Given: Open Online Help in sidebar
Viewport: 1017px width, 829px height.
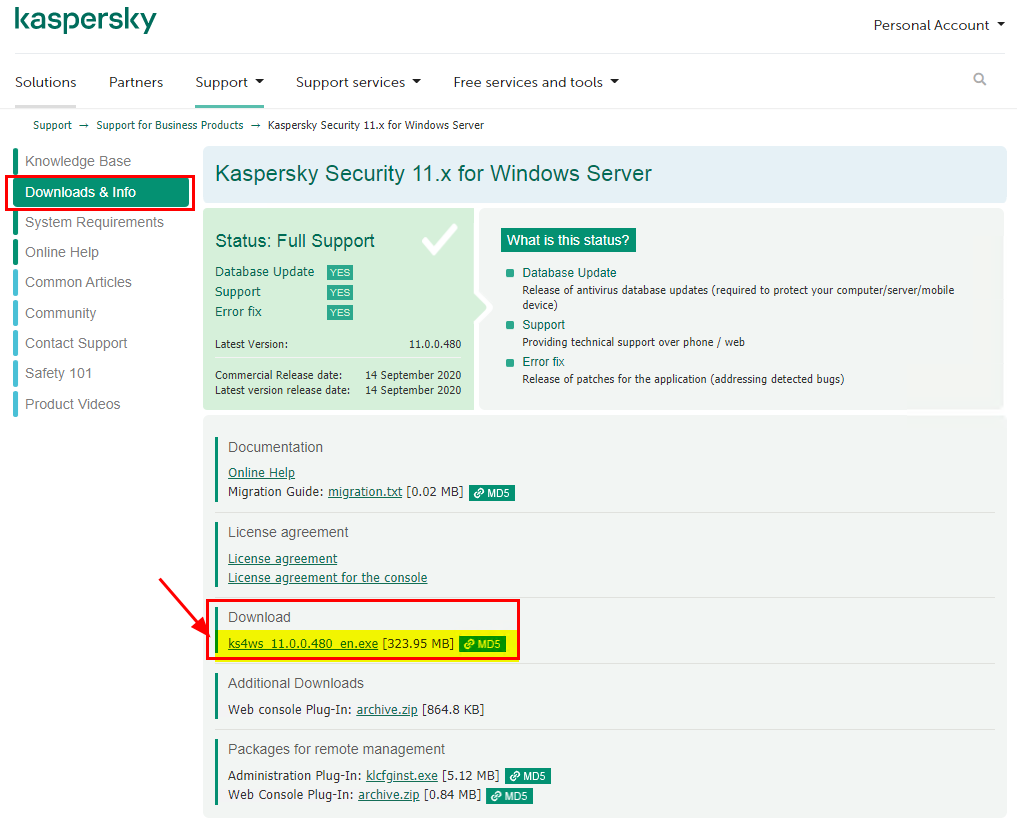Looking at the screenshot, I should (x=62, y=252).
